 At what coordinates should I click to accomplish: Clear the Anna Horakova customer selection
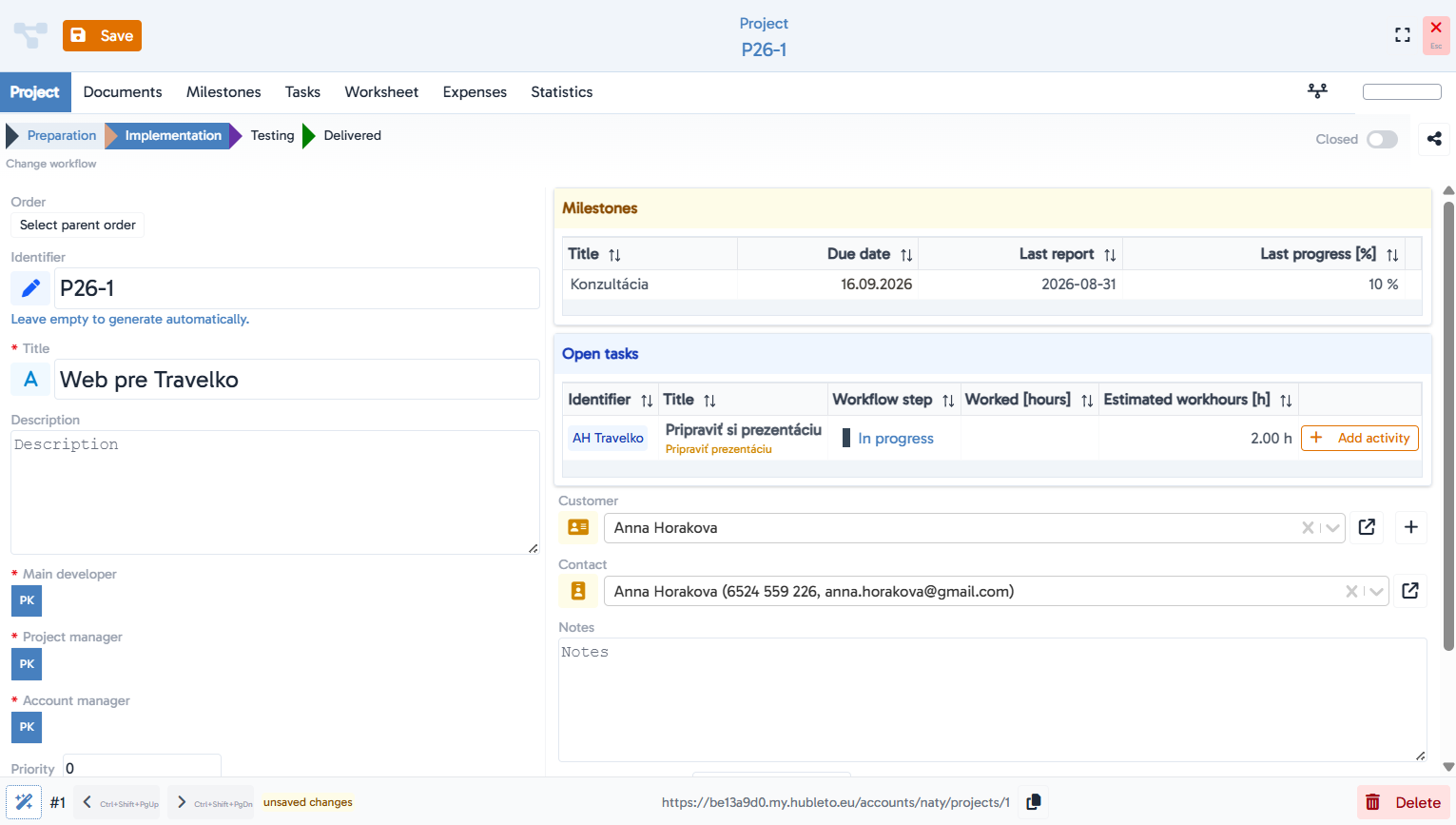pos(1308,528)
